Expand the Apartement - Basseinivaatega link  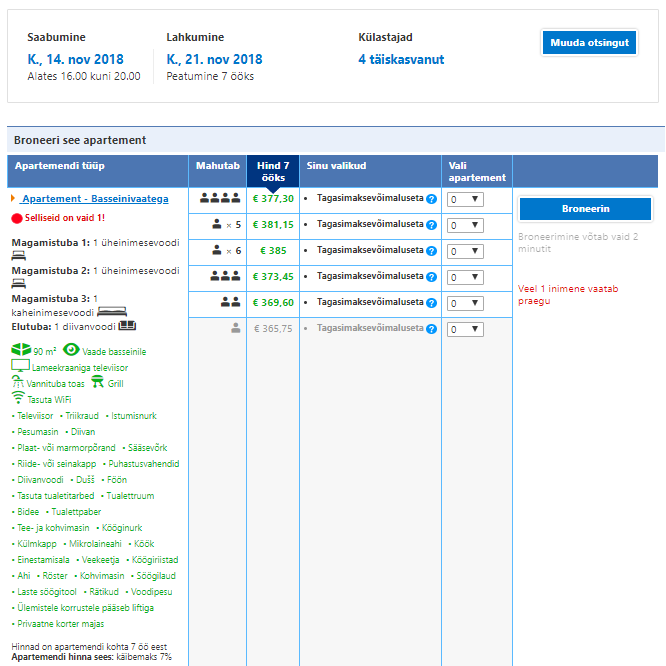[x=94, y=199]
